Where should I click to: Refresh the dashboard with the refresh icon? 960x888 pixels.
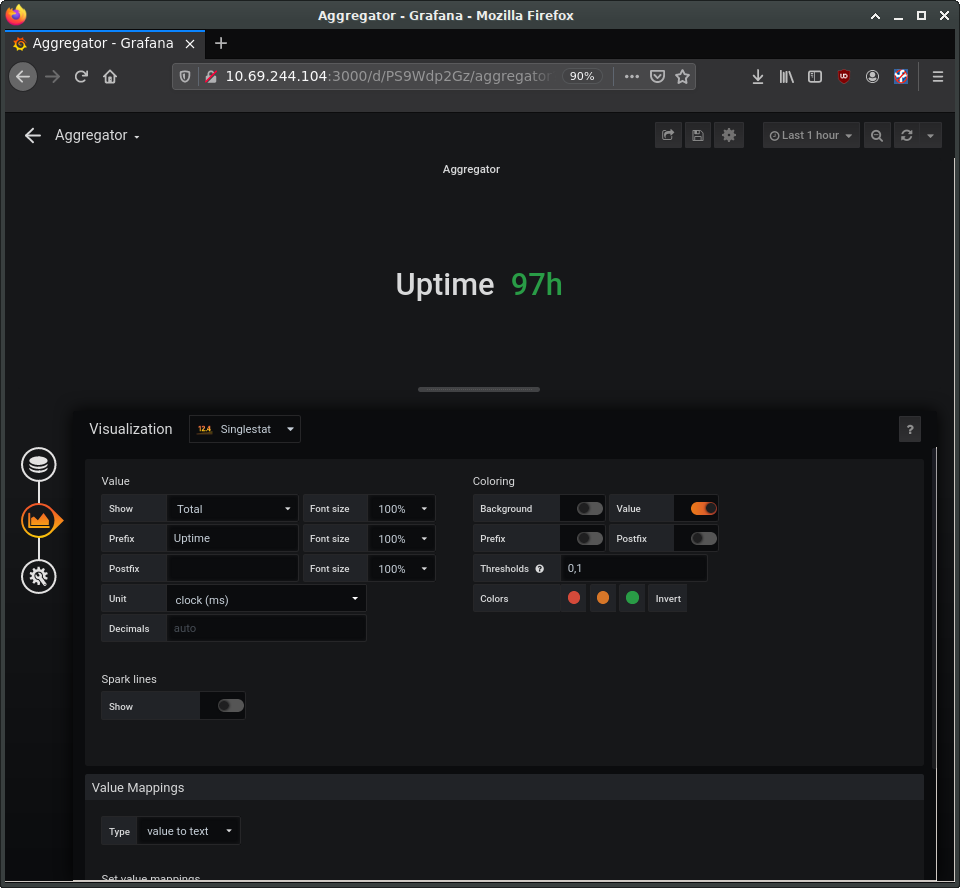click(907, 135)
